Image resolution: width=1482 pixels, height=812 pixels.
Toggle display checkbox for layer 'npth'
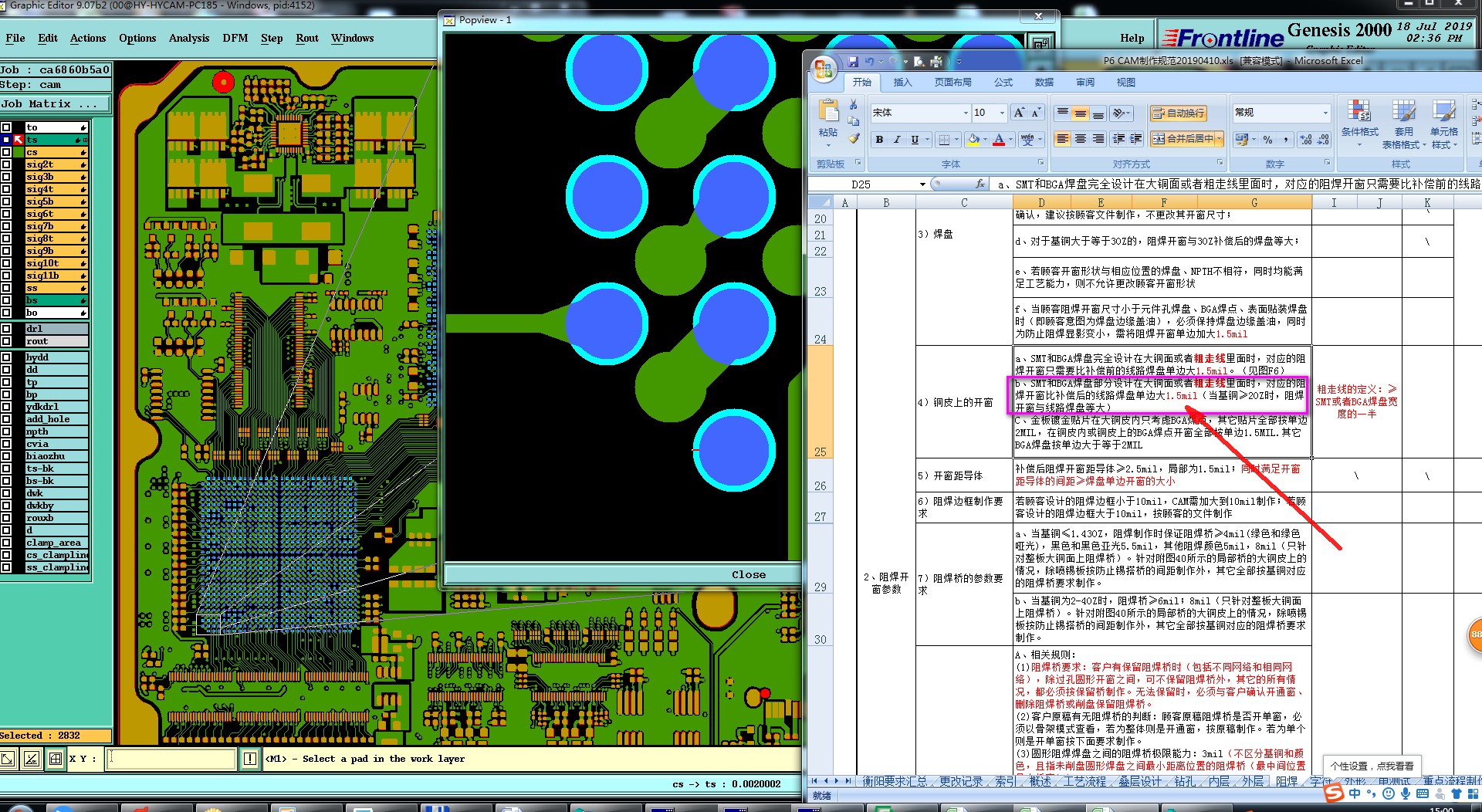[6, 431]
